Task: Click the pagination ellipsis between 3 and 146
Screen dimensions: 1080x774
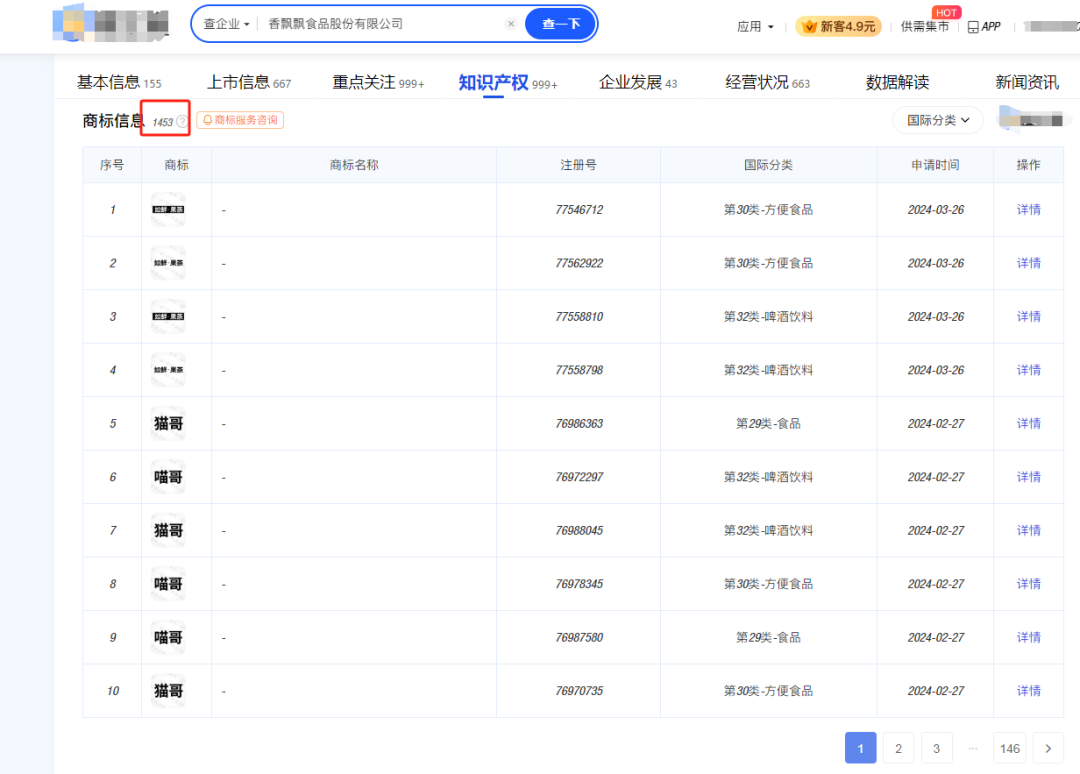Action: 973,749
